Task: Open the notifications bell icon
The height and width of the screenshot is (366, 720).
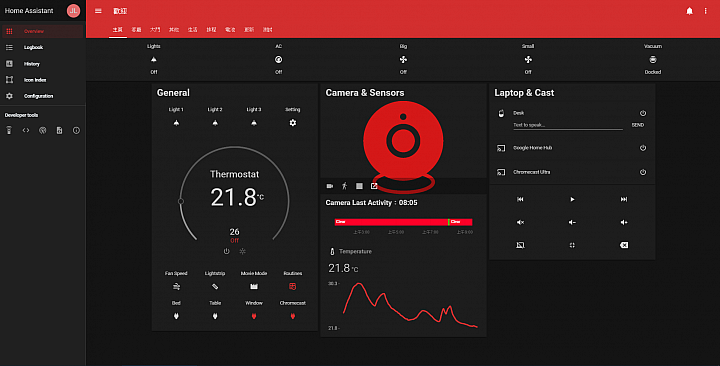Action: tap(689, 11)
